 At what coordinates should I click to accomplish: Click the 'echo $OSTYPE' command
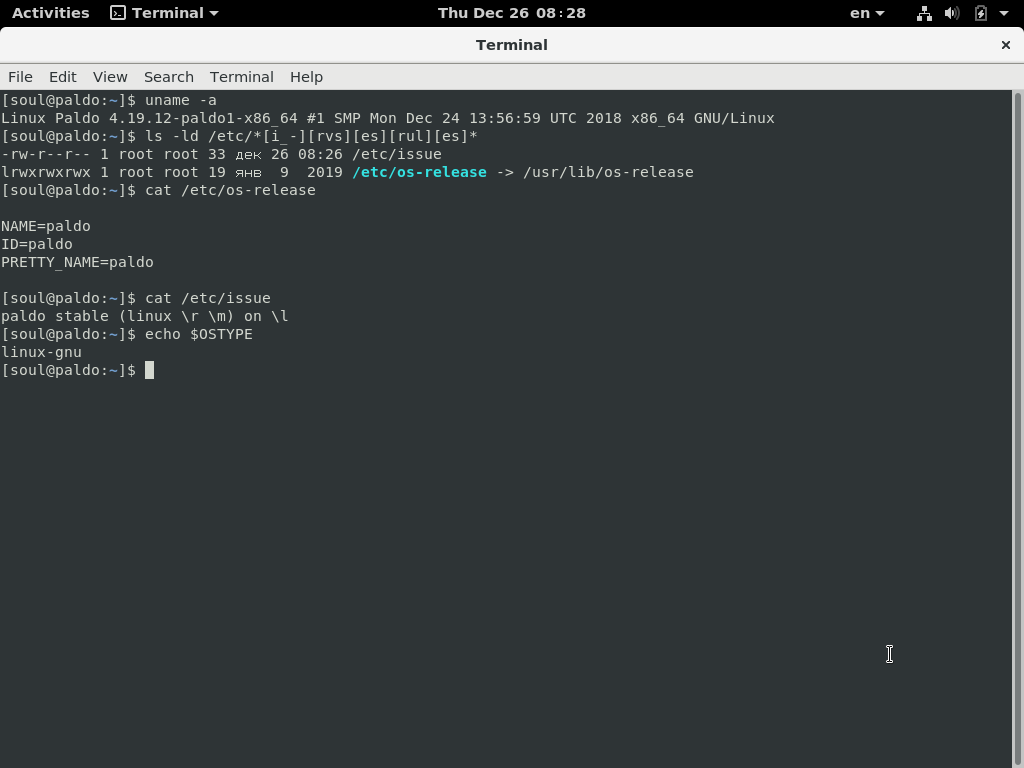(x=199, y=334)
